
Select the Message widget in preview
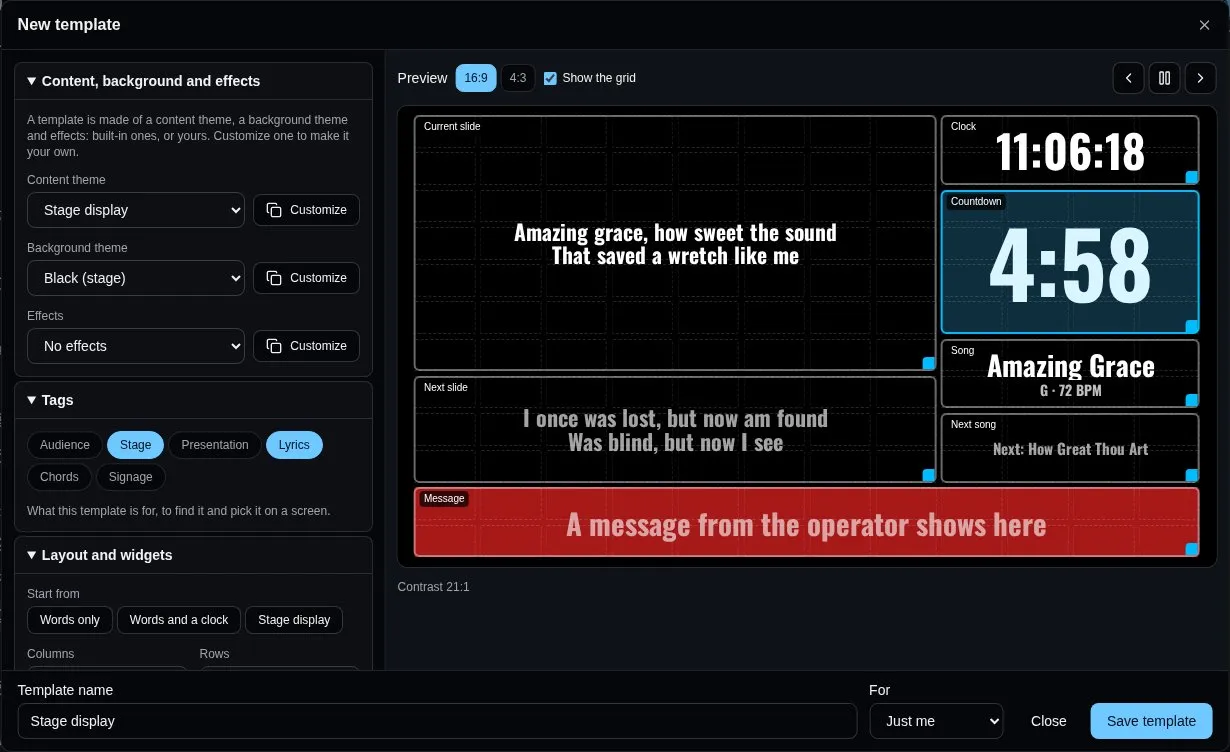806,522
